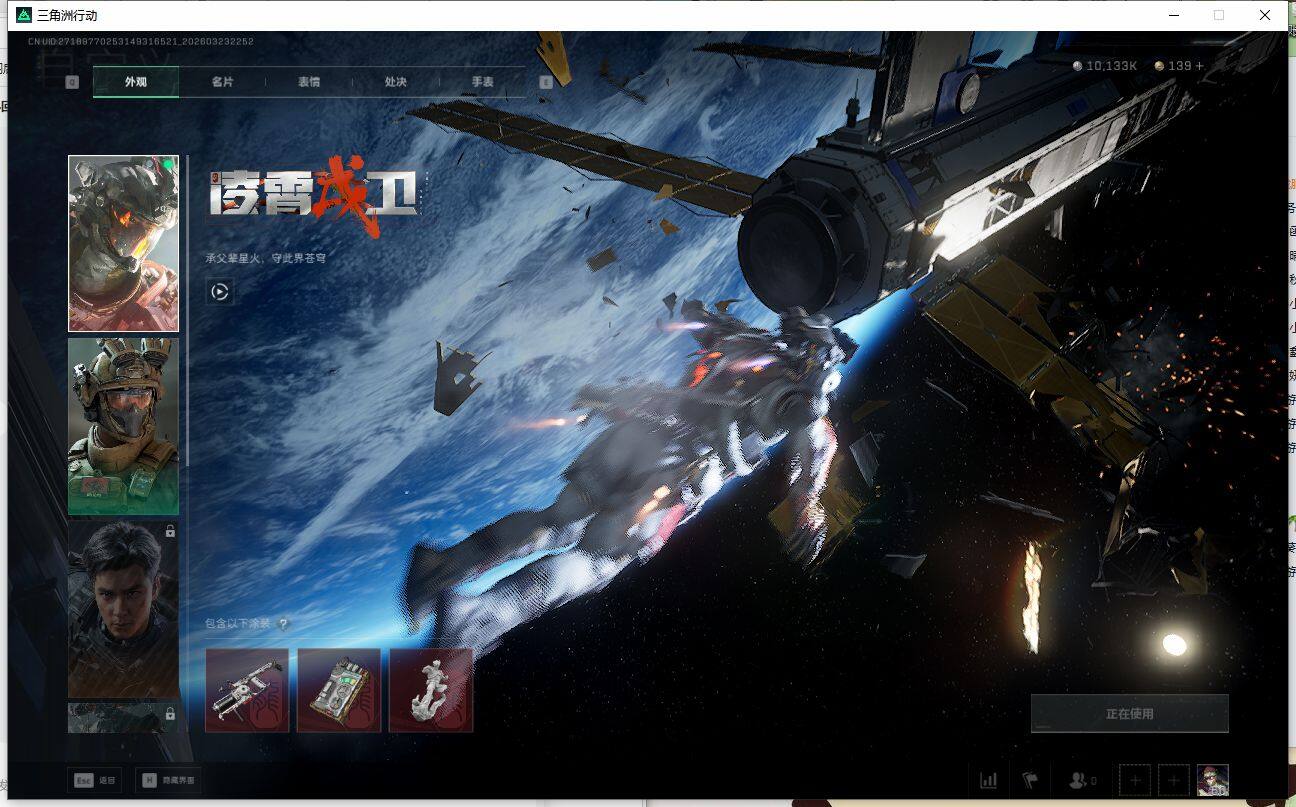Viewport: 1296px width, 807px height.
Task: Open the white figurine item in the bundle
Action: click(431, 690)
